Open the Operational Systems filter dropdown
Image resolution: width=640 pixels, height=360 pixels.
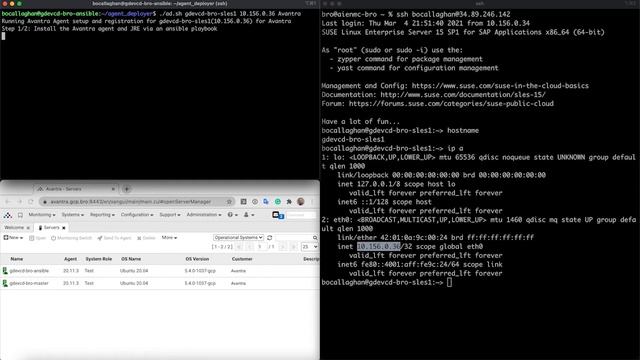(238, 238)
